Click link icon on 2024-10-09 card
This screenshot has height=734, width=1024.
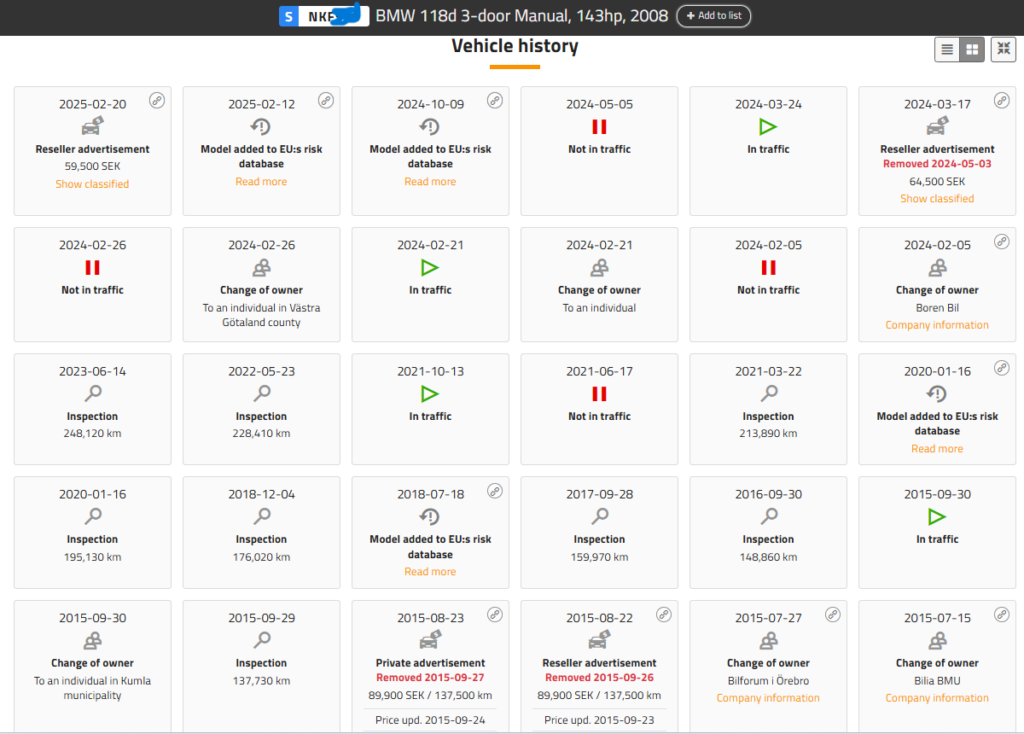[495, 100]
